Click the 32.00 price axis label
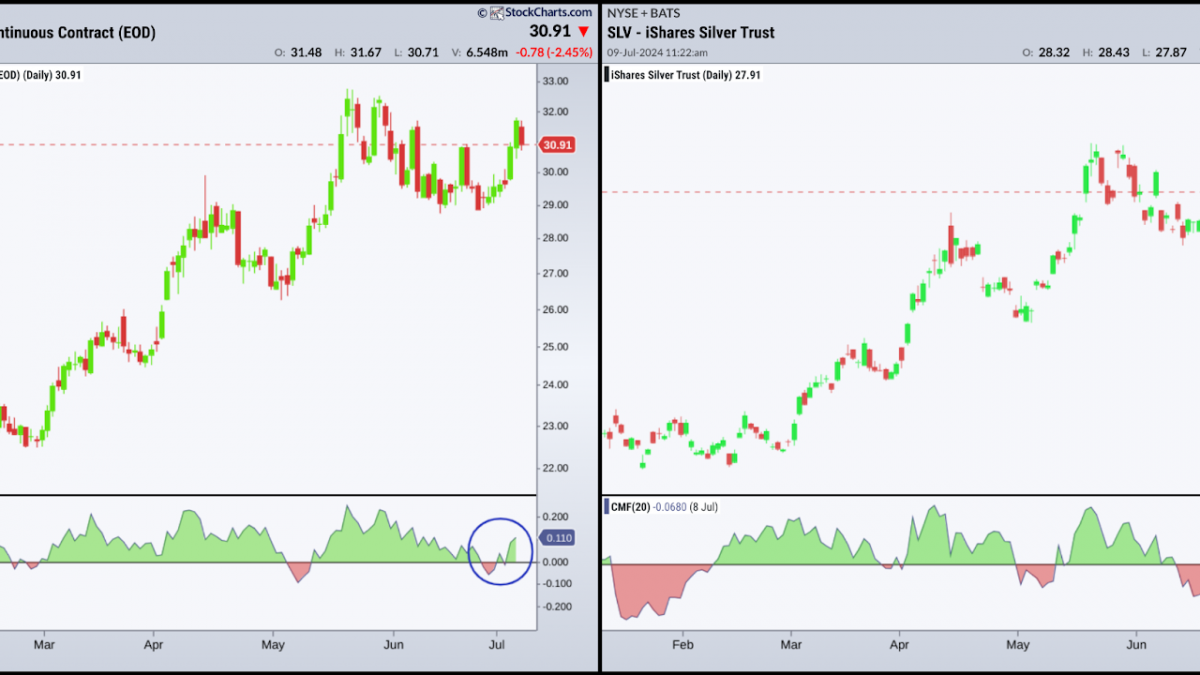The image size is (1200, 675). click(x=554, y=112)
